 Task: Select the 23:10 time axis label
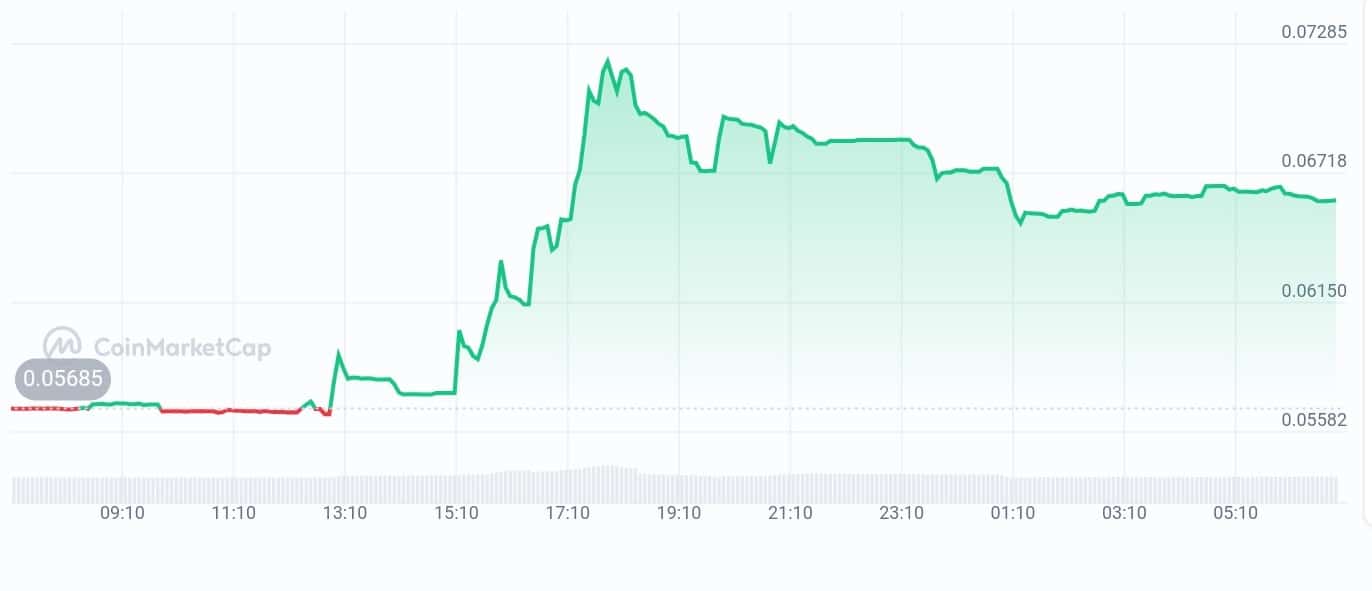[901, 513]
